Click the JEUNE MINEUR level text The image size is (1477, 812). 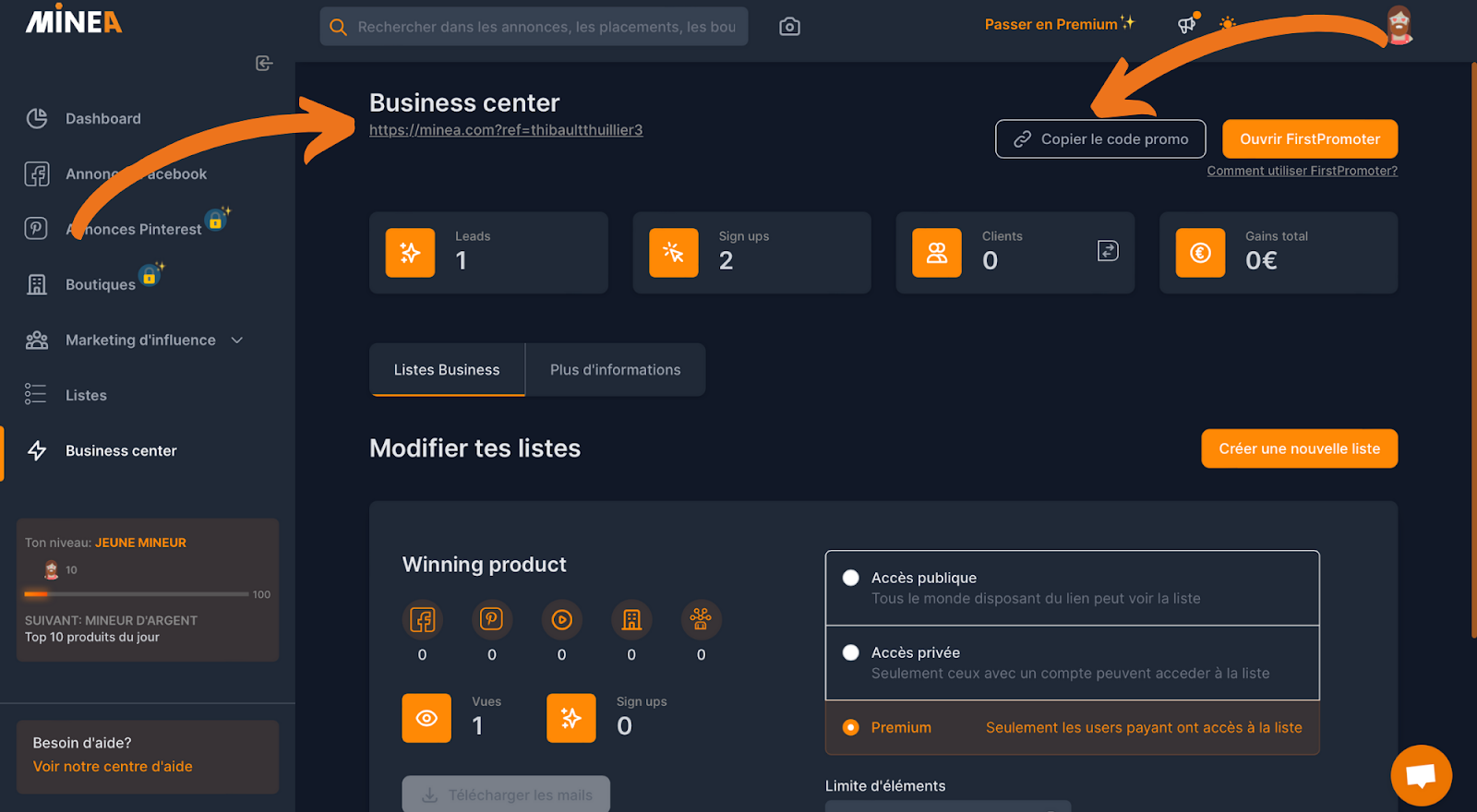(140, 543)
